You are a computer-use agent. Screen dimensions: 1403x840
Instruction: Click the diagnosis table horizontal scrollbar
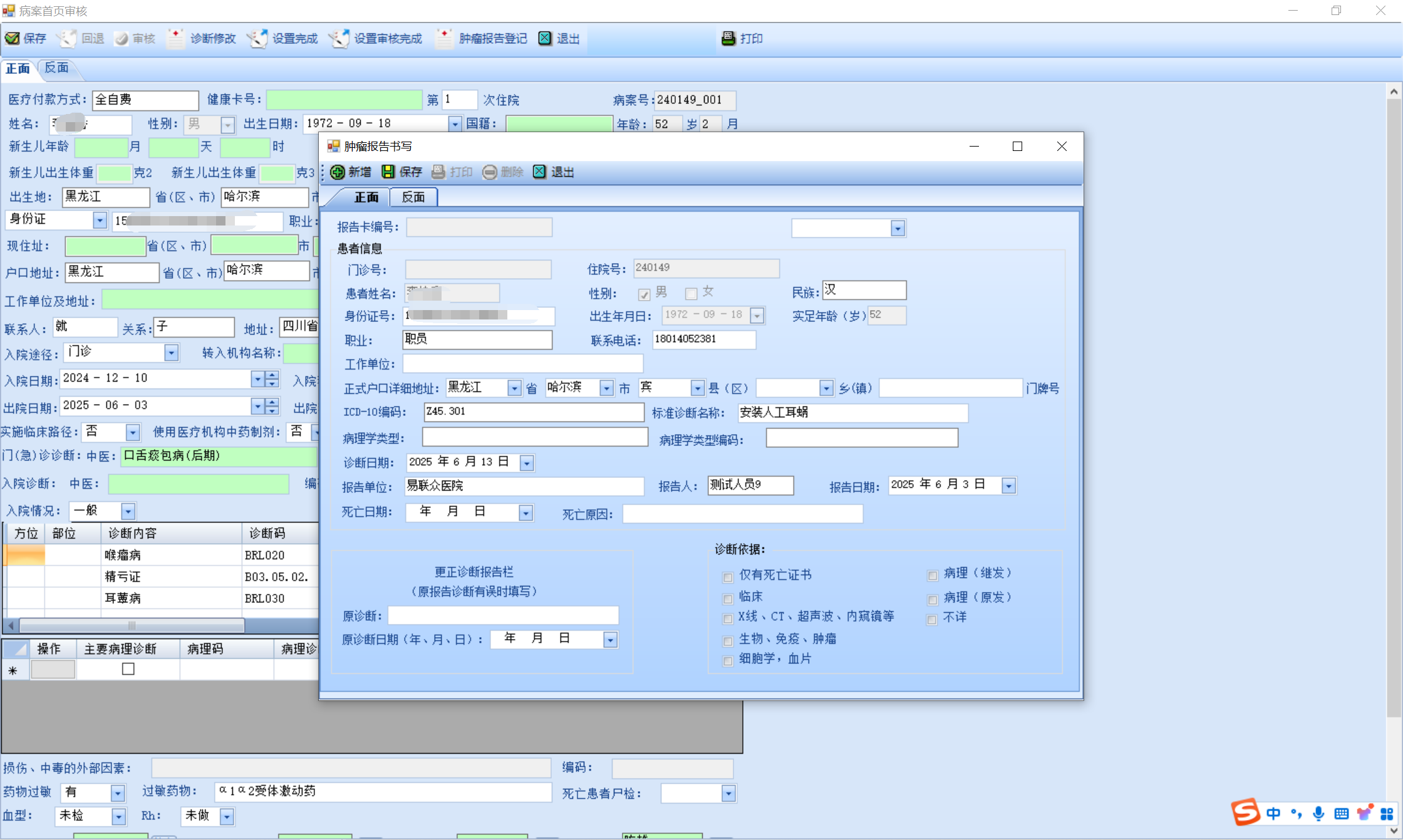click(x=132, y=625)
